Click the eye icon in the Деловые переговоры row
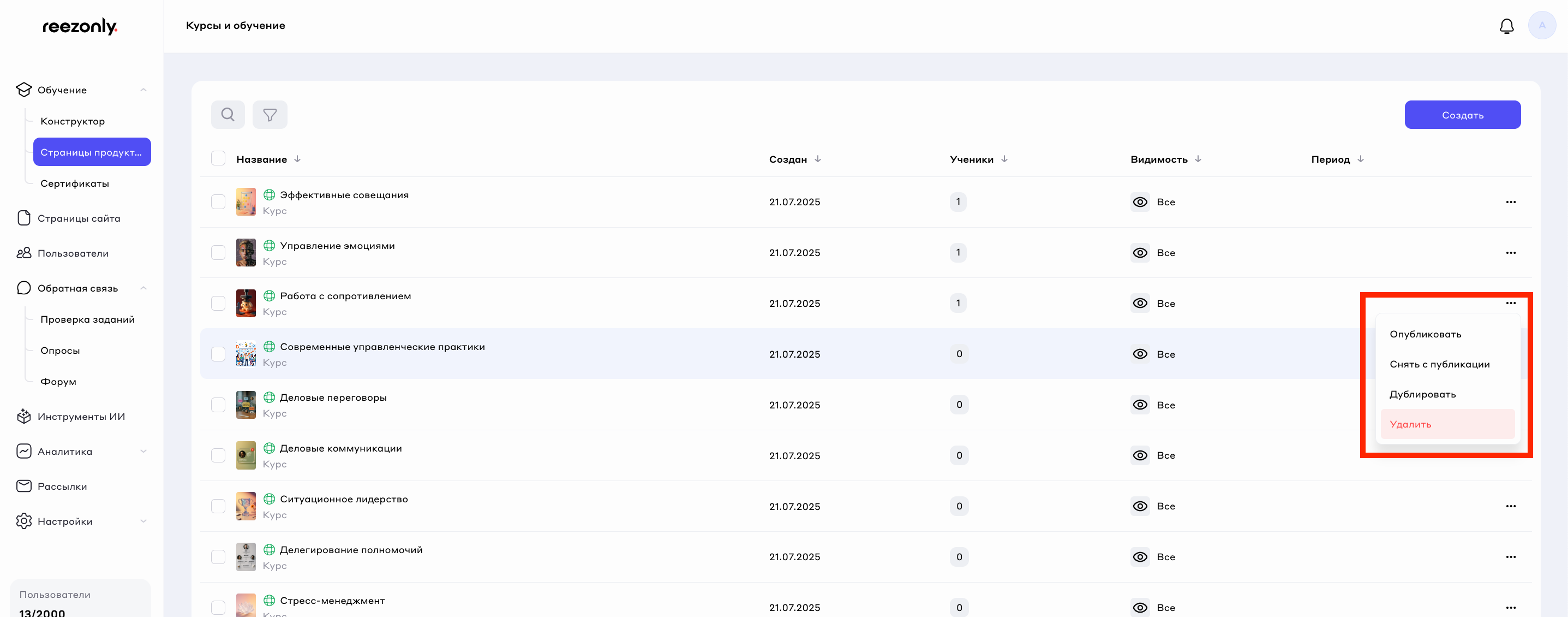 1140,405
